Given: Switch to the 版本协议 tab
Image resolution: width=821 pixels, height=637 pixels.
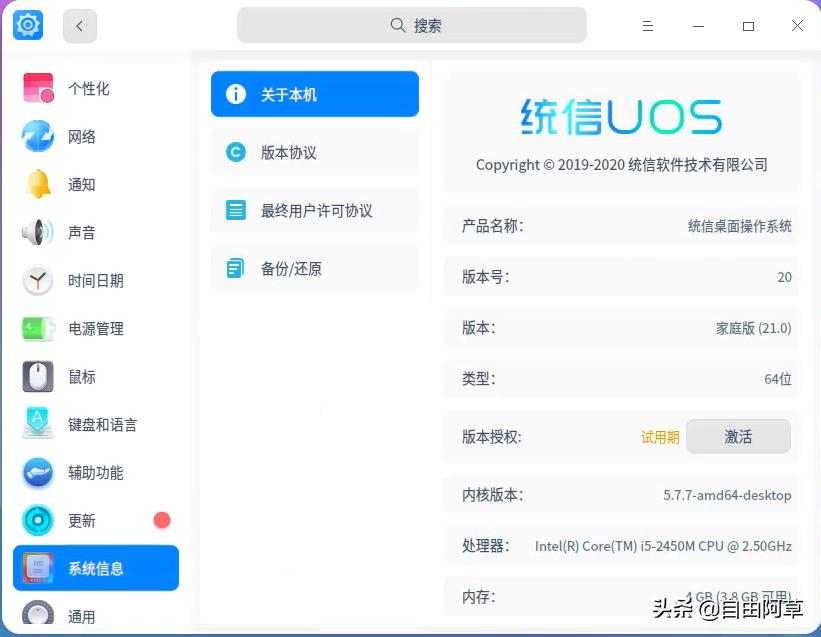Looking at the screenshot, I should pyautogui.click(x=314, y=152).
